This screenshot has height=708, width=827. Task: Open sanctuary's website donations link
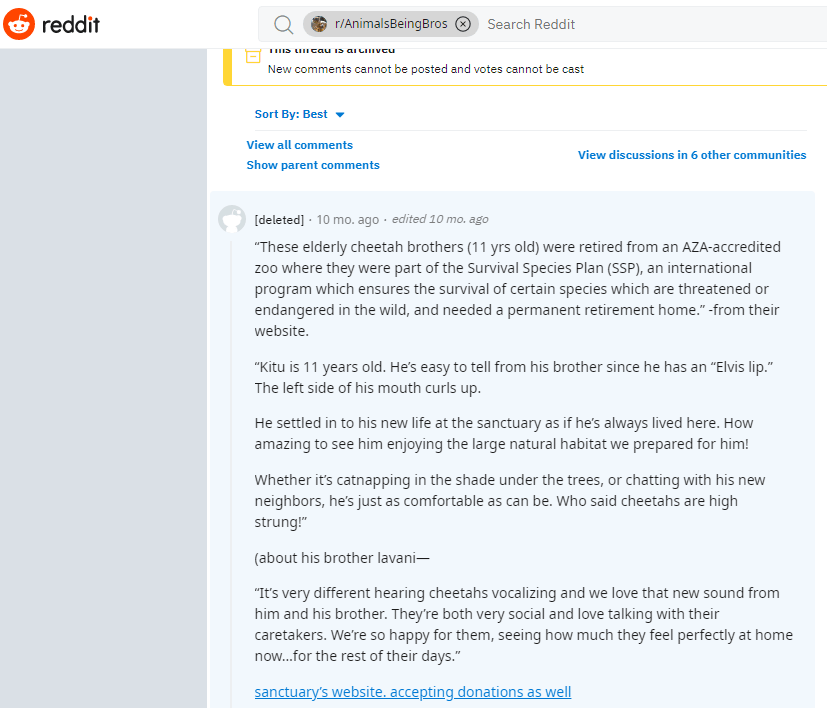(x=413, y=692)
